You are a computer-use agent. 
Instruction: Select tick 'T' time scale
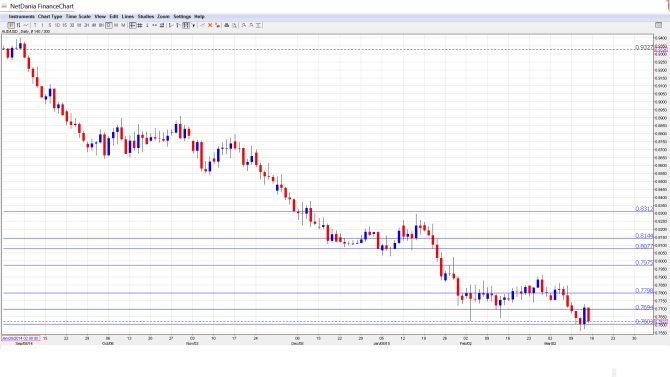pyautogui.click(x=35, y=25)
